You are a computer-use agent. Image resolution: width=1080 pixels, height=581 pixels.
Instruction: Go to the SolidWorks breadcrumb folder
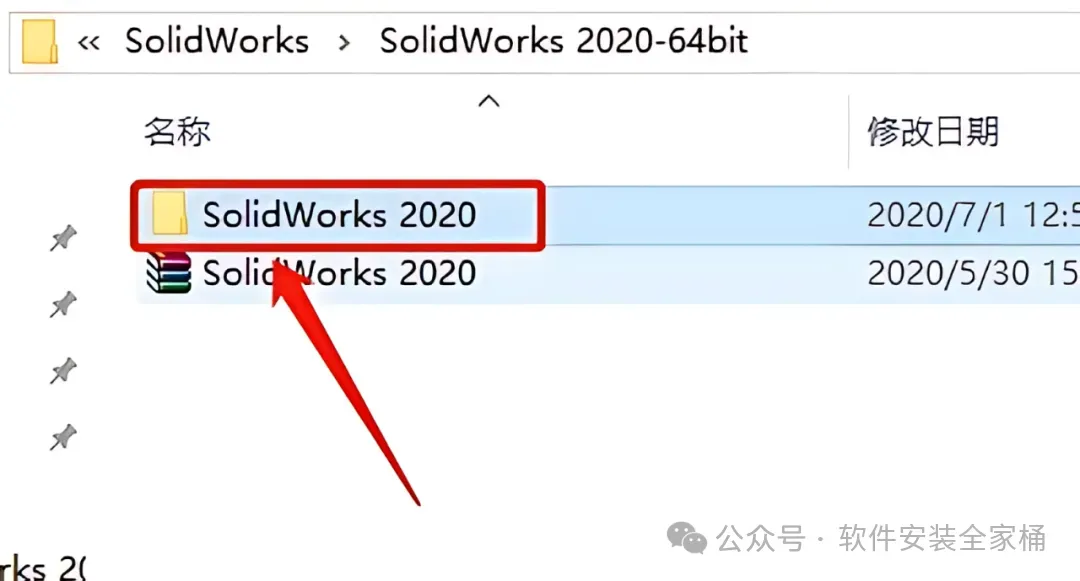click(x=216, y=41)
